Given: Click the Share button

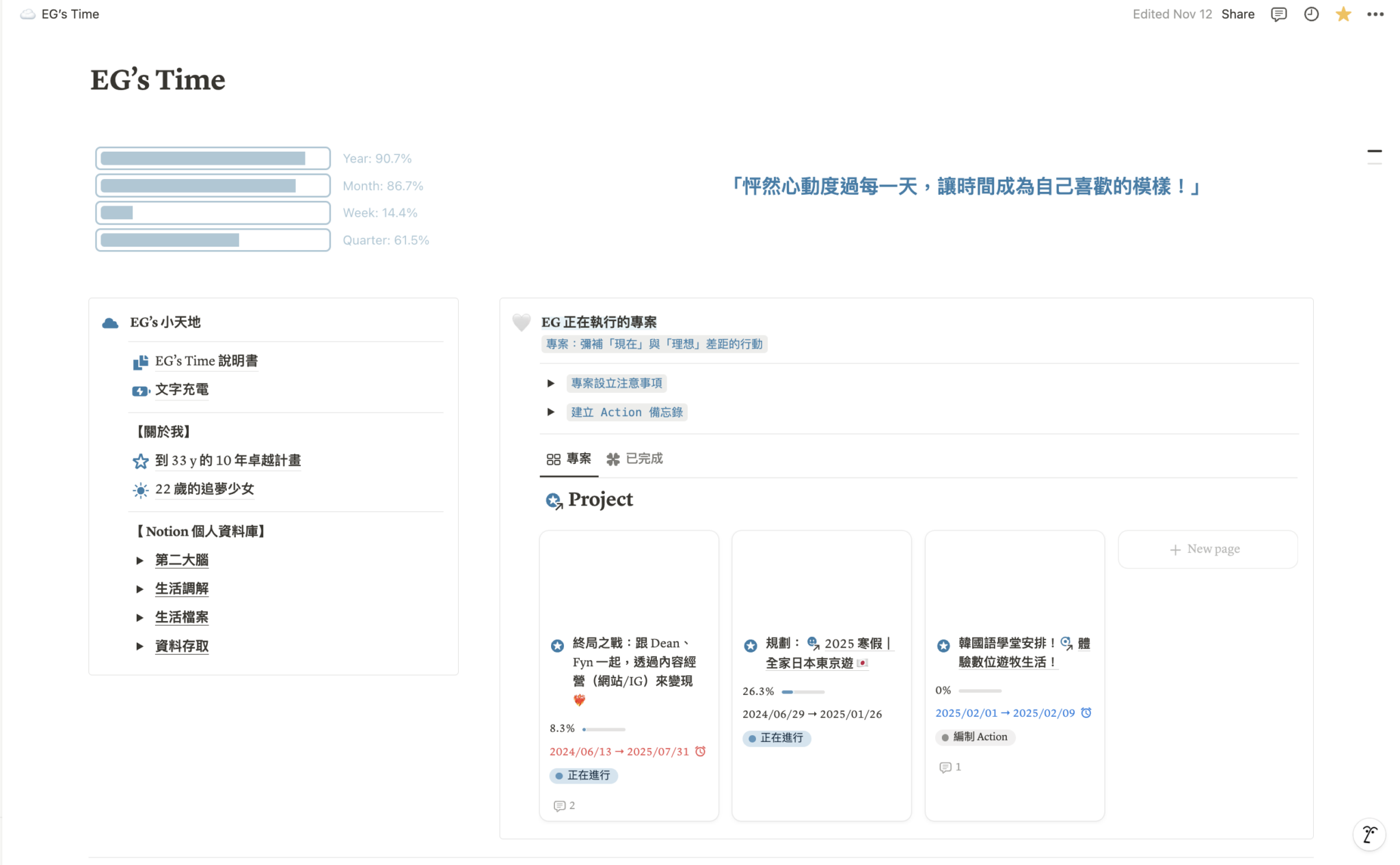Looking at the screenshot, I should [x=1237, y=14].
